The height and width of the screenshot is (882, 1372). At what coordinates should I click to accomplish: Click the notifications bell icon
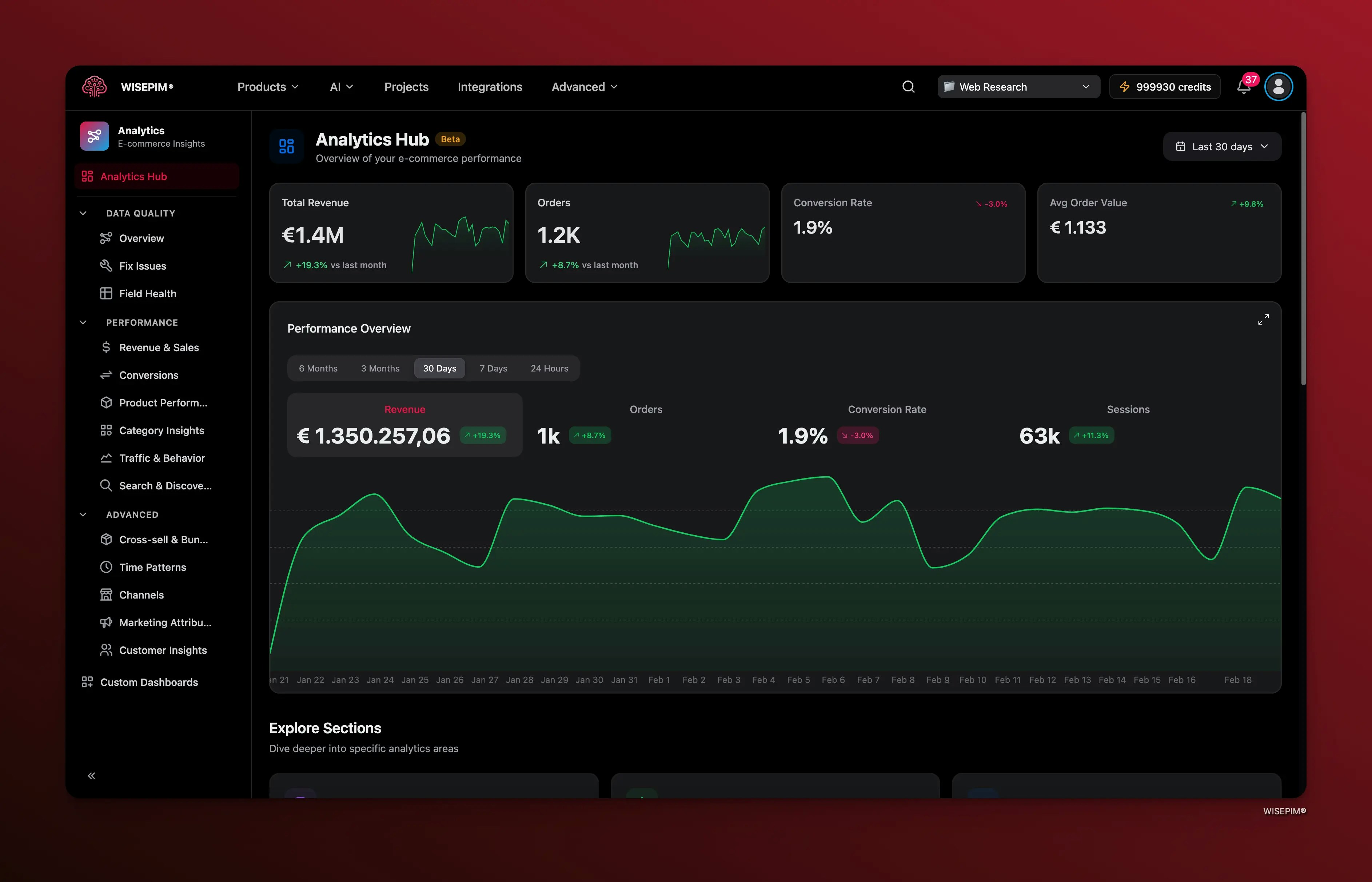coord(1243,87)
